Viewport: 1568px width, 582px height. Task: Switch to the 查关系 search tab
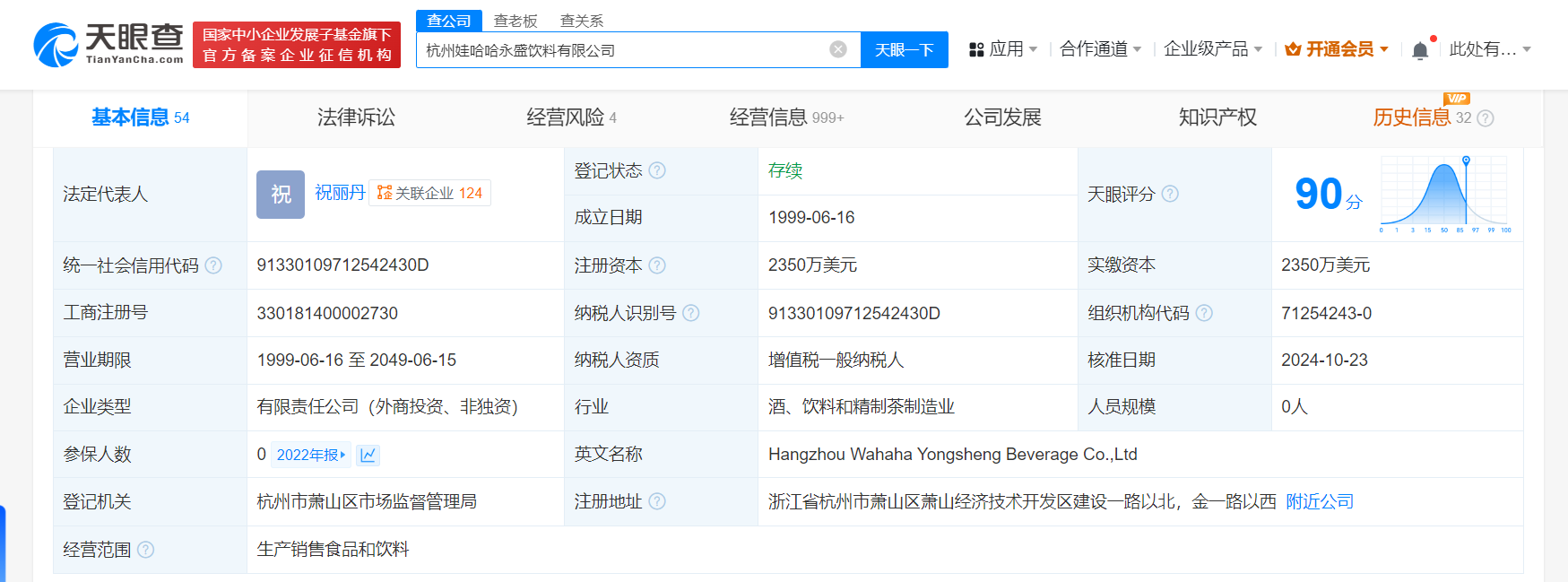[582, 21]
